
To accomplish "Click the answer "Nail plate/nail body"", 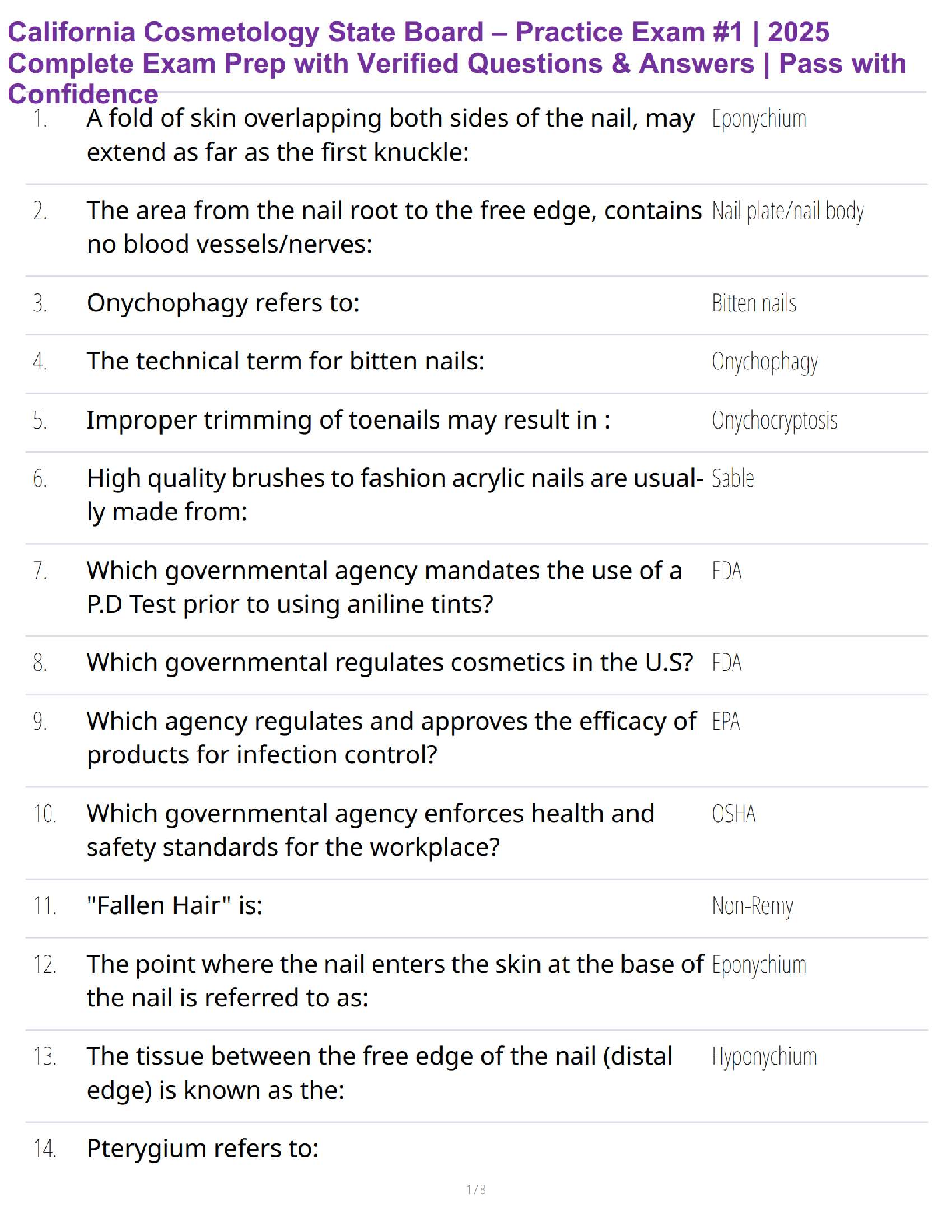I will pos(787,212).
